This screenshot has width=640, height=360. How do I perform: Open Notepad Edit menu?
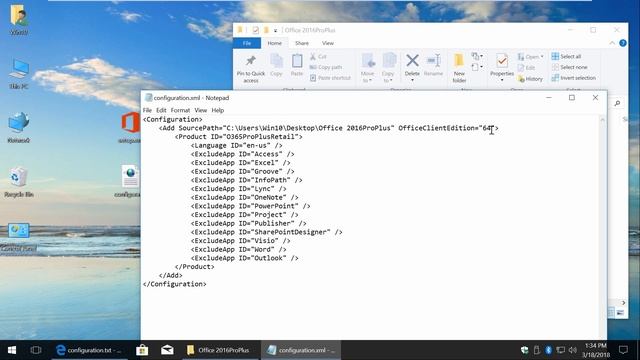[x=161, y=110]
